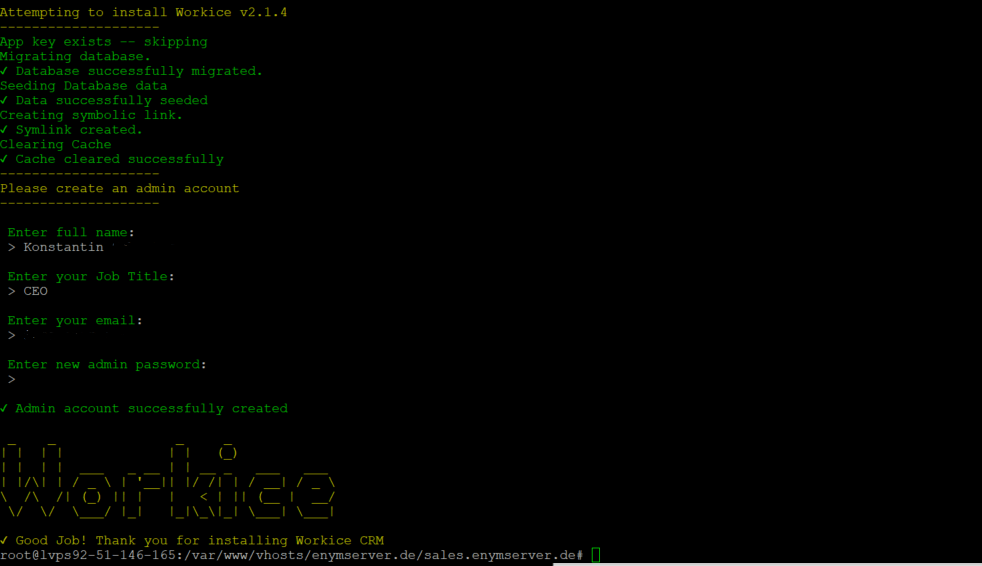
Task: Click the 'Enter full name:' prompt
Action: pyautogui.click(x=71, y=232)
